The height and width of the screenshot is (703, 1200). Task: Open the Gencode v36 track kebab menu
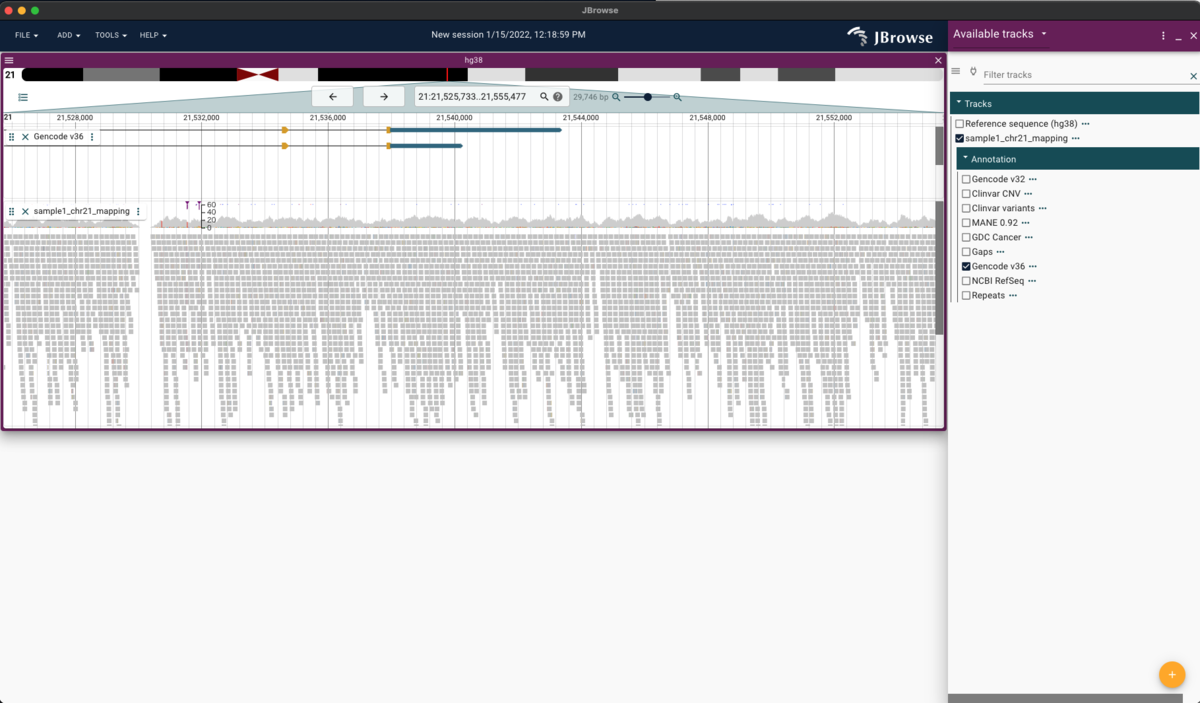(x=92, y=137)
